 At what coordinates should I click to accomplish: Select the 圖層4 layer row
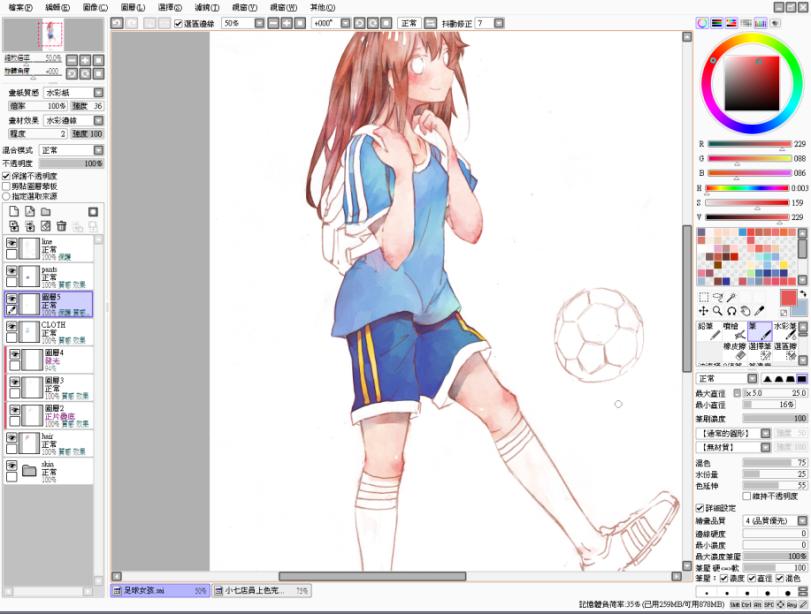(x=49, y=360)
